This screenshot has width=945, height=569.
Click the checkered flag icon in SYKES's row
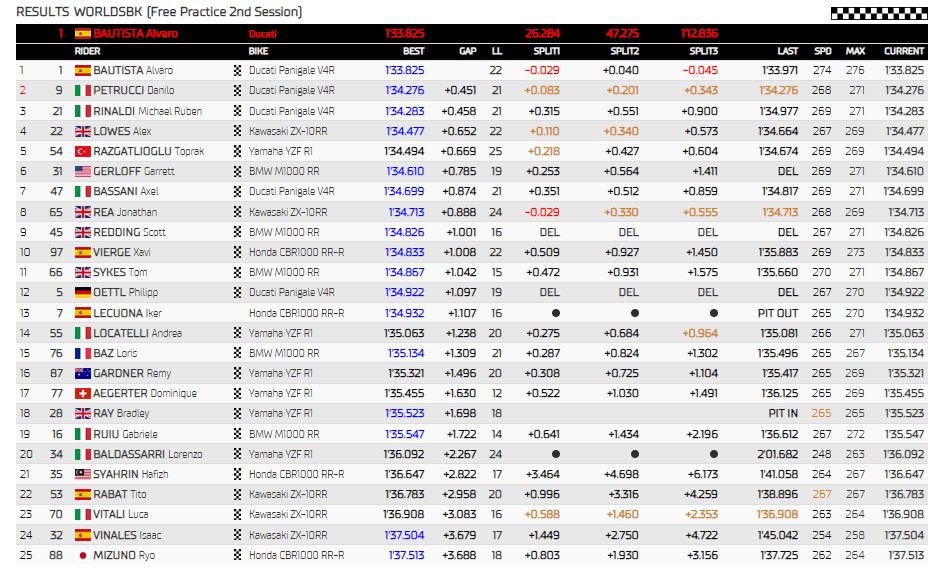(x=237, y=272)
